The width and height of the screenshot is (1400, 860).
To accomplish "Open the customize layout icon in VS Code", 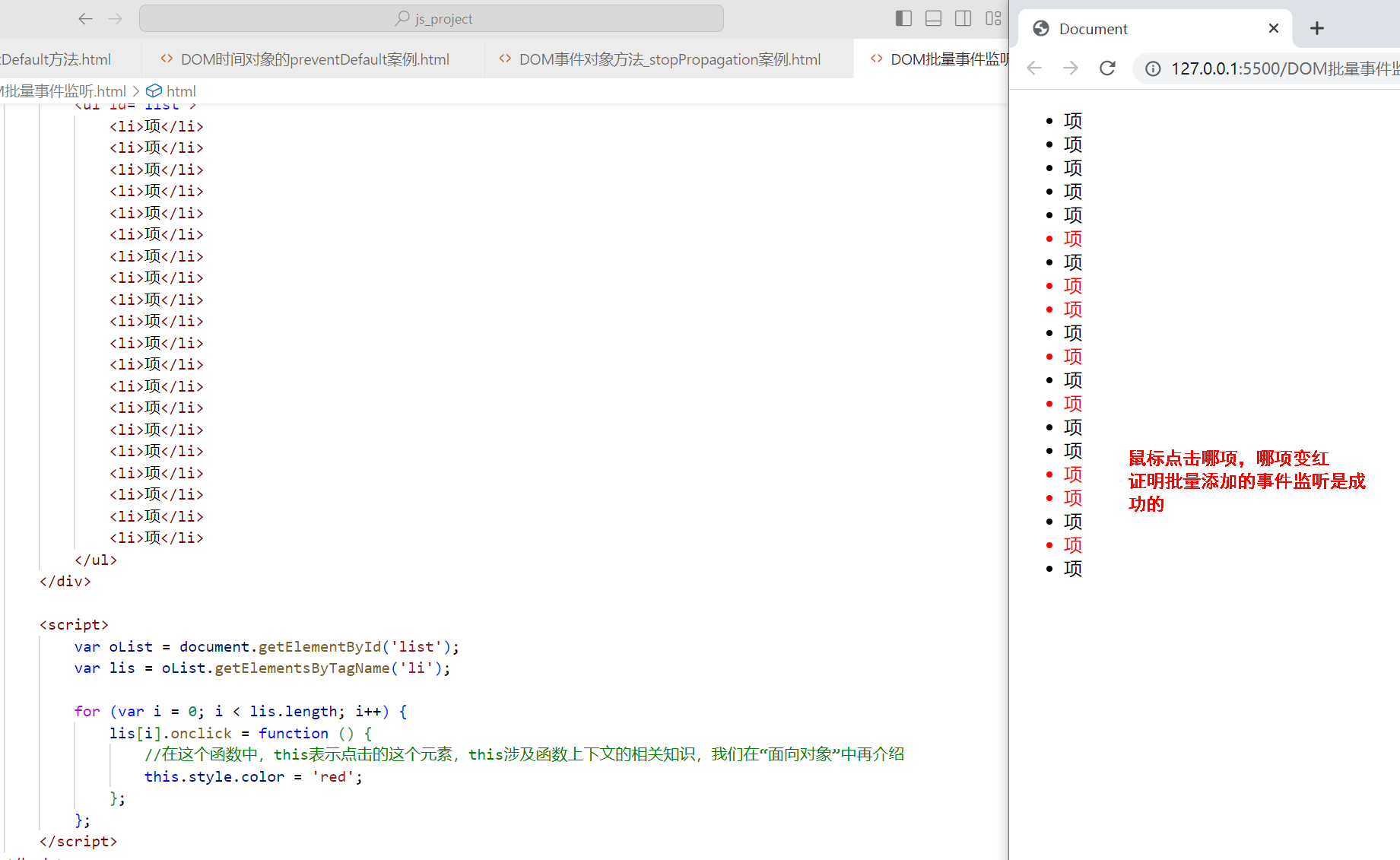I will point(993,19).
